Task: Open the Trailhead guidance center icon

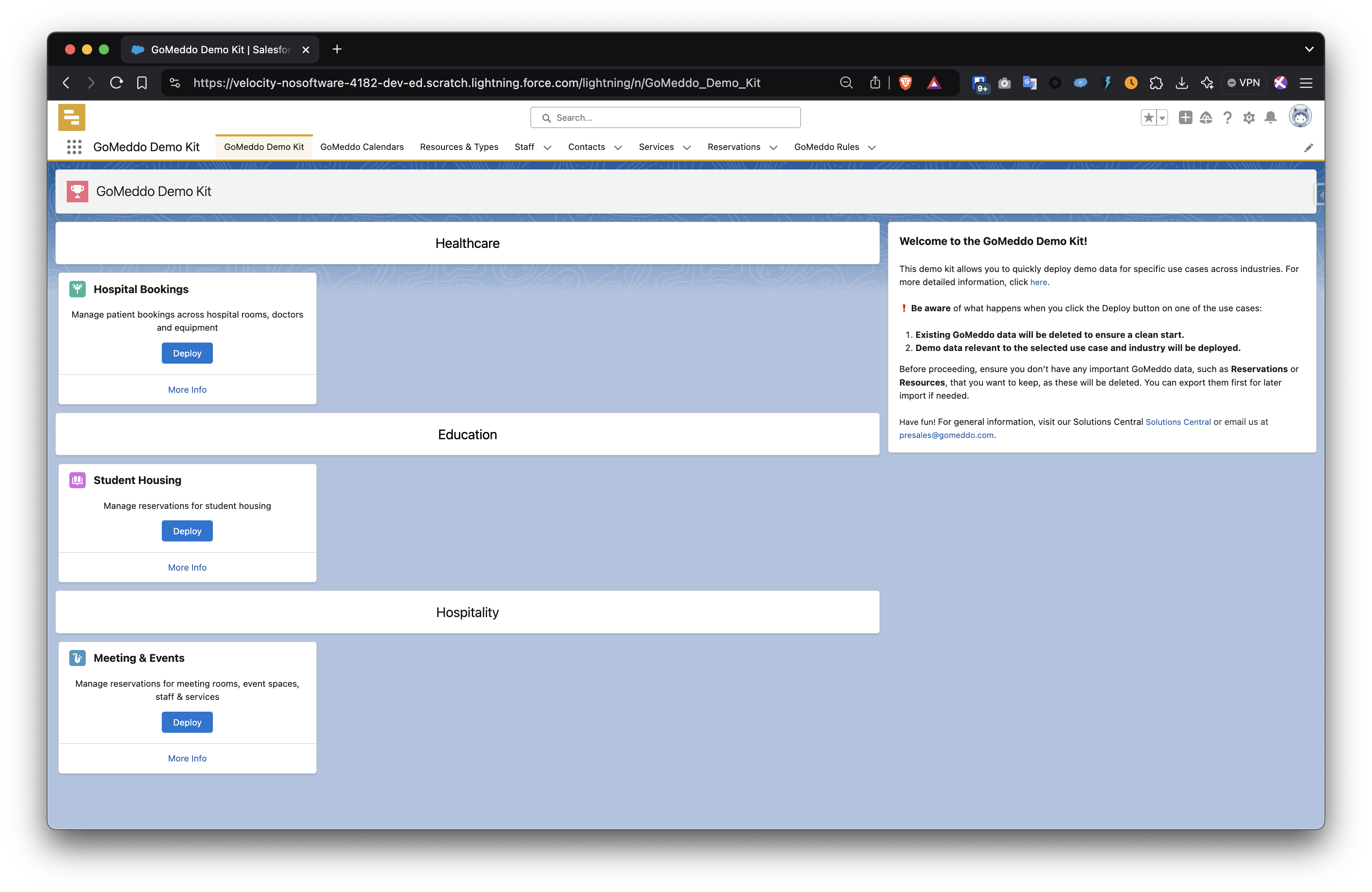Action: click(x=1206, y=117)
